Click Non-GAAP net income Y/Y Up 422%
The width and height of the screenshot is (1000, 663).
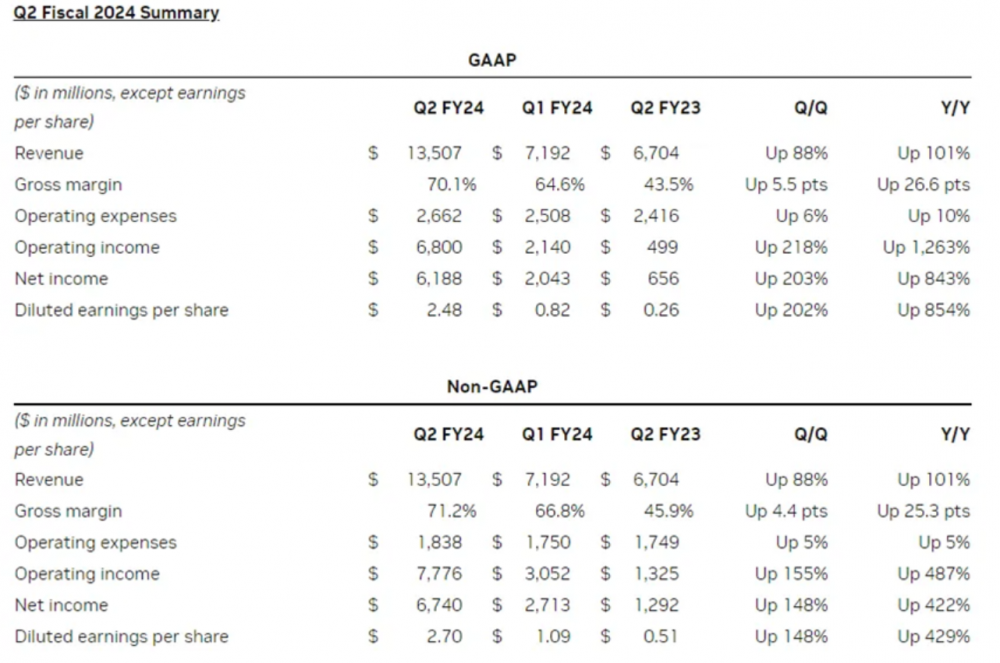[x=934, y=605]
